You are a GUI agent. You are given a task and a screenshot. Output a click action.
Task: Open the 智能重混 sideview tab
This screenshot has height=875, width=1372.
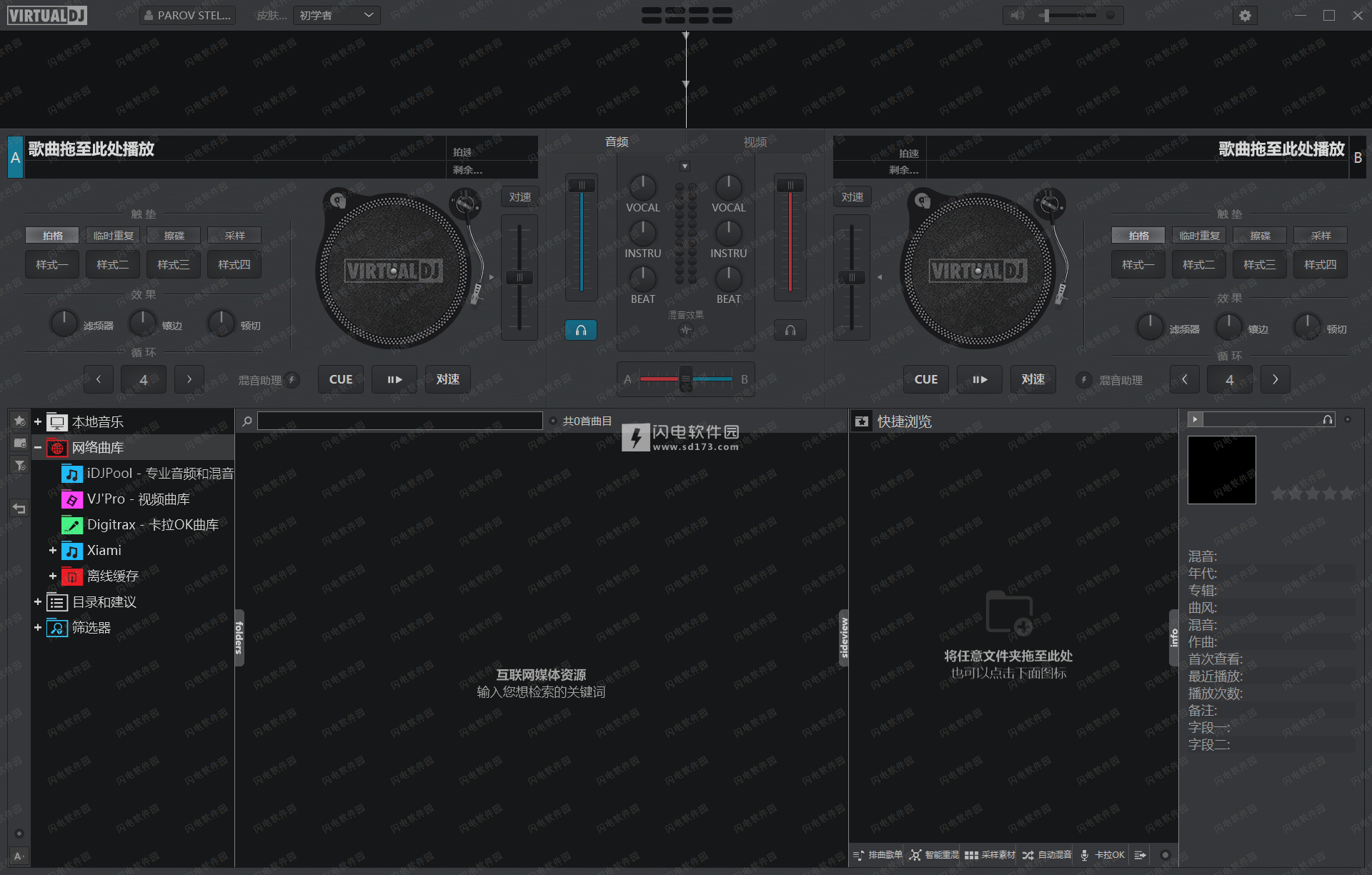click(934, 855)
